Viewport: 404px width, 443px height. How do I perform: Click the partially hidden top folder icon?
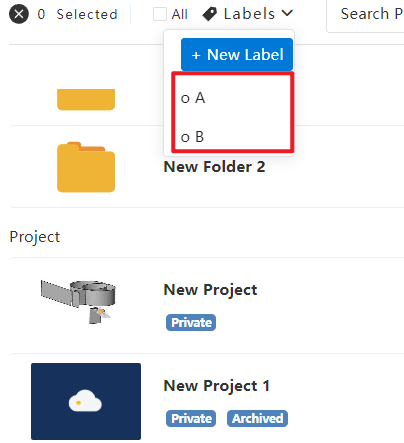86,99
